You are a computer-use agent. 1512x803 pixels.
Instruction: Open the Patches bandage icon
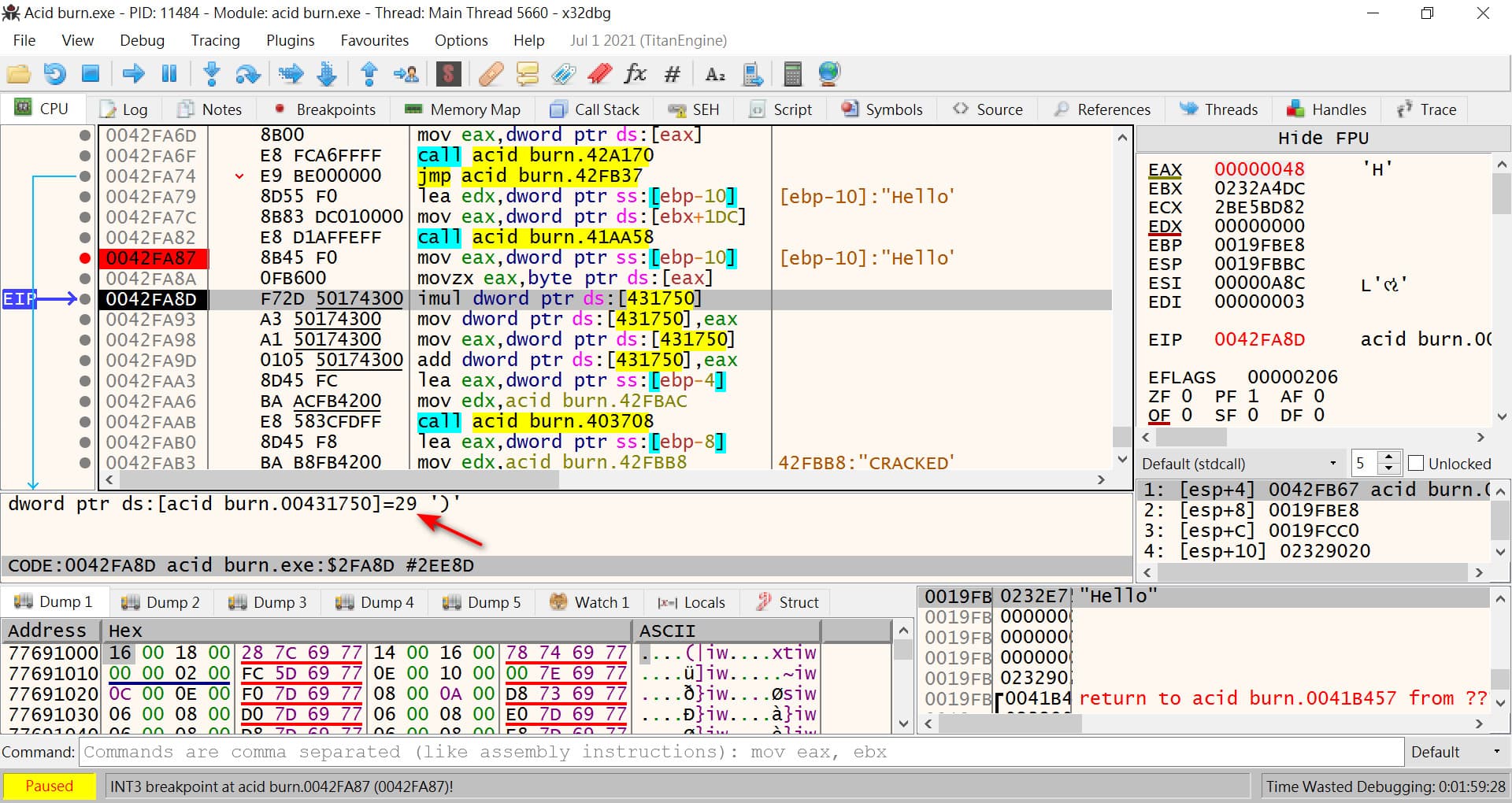coord(491,74)
